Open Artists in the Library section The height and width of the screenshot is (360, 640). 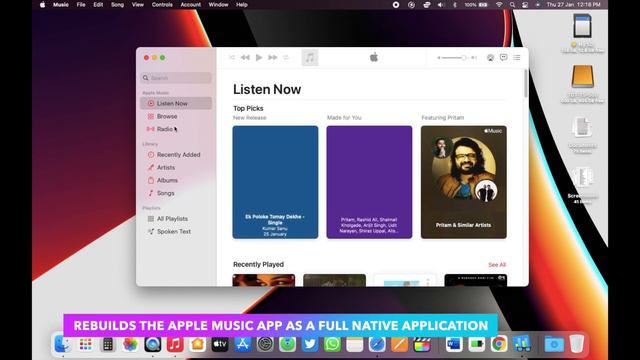pyautogui.click(x=176, y=167)
